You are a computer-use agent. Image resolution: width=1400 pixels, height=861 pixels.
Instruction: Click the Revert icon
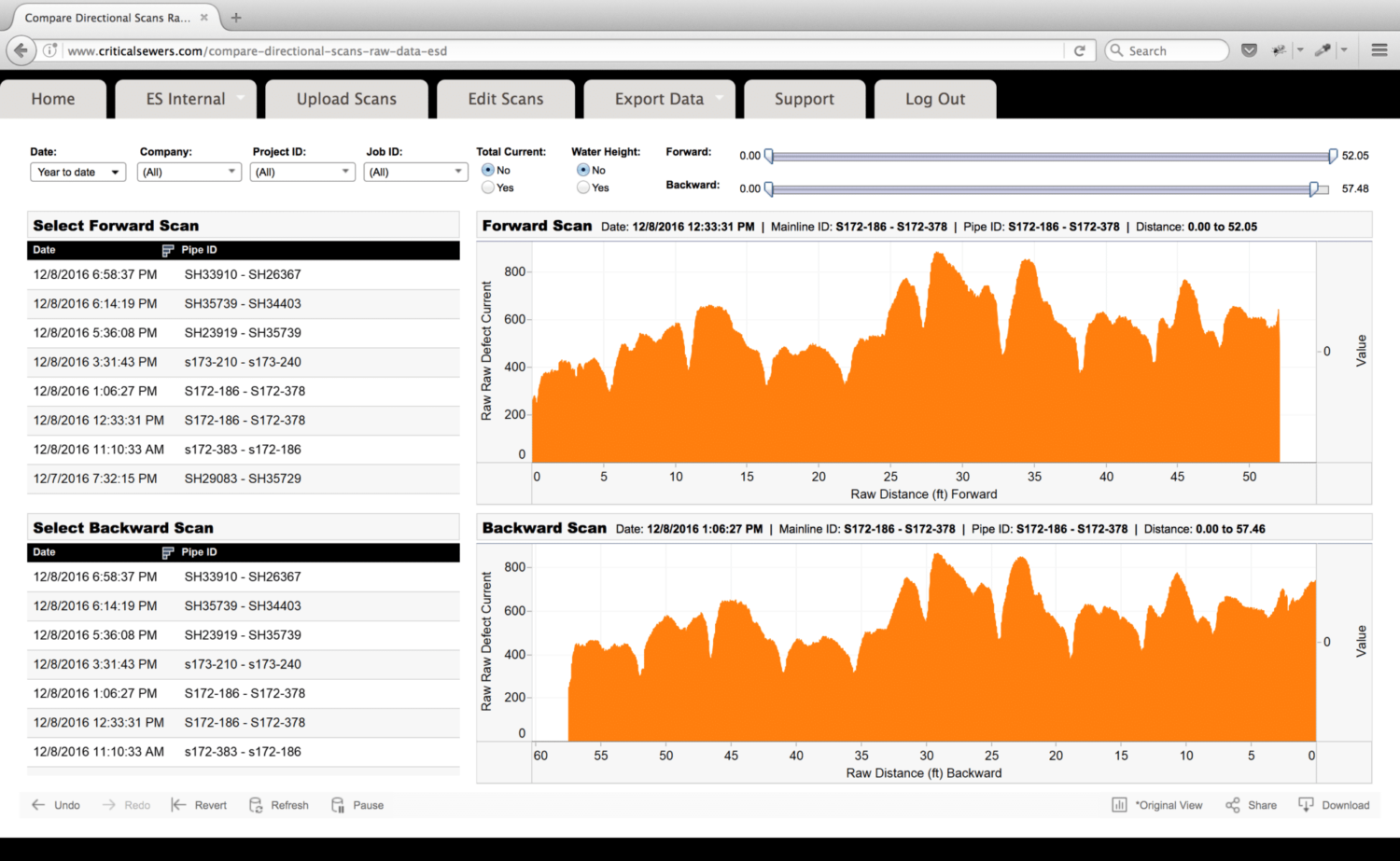point(178,805)
